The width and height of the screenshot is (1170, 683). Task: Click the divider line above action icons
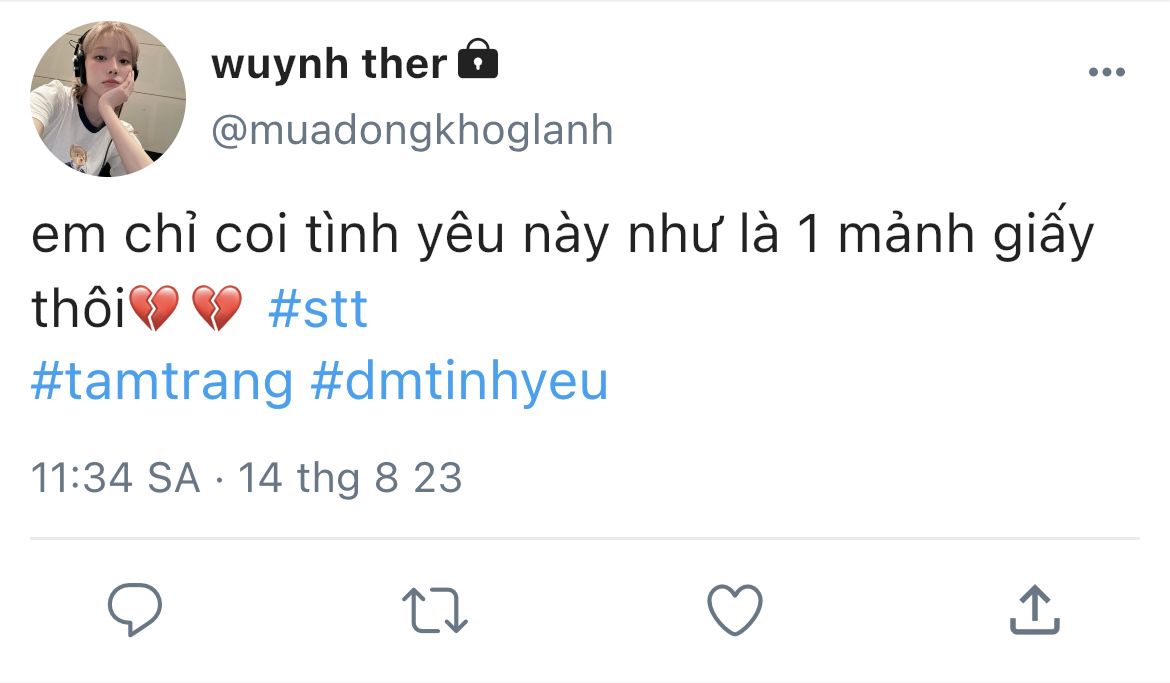[x=584, y=539]
